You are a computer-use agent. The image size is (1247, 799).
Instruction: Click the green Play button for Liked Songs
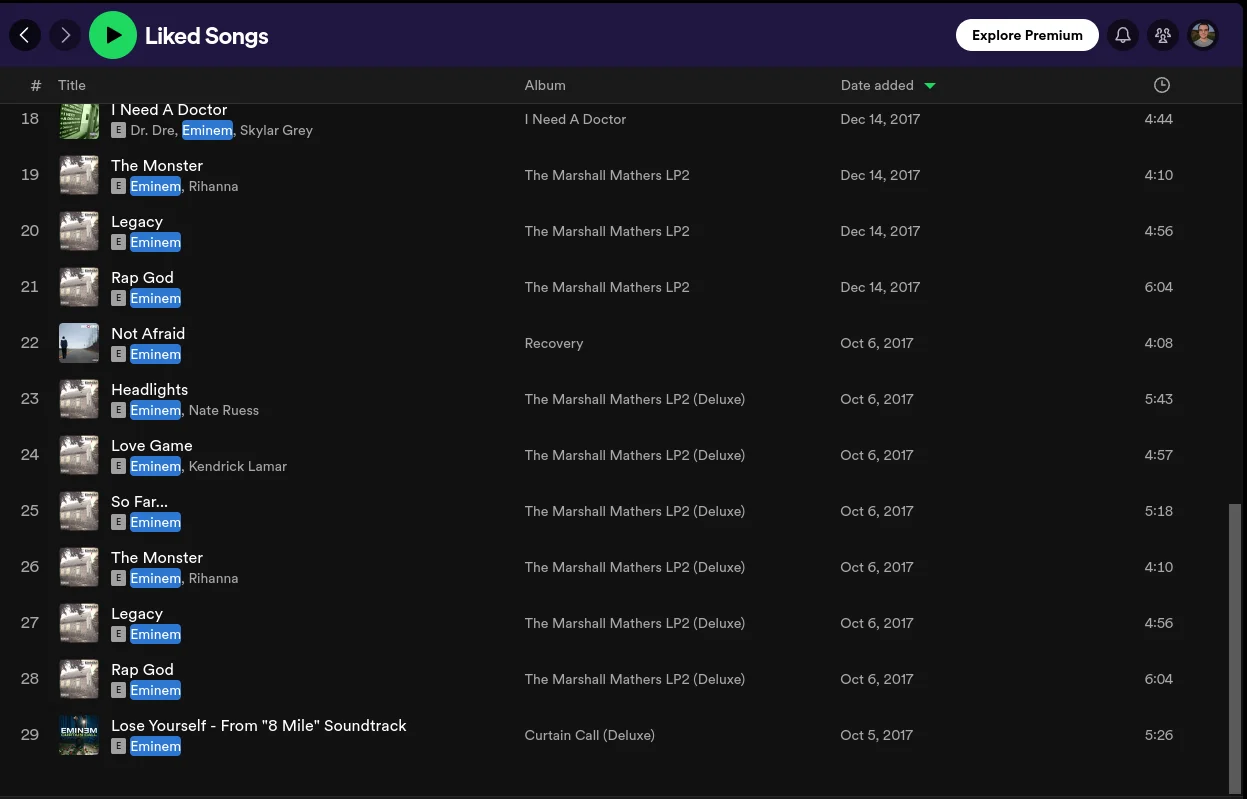[x=113, y=35]
